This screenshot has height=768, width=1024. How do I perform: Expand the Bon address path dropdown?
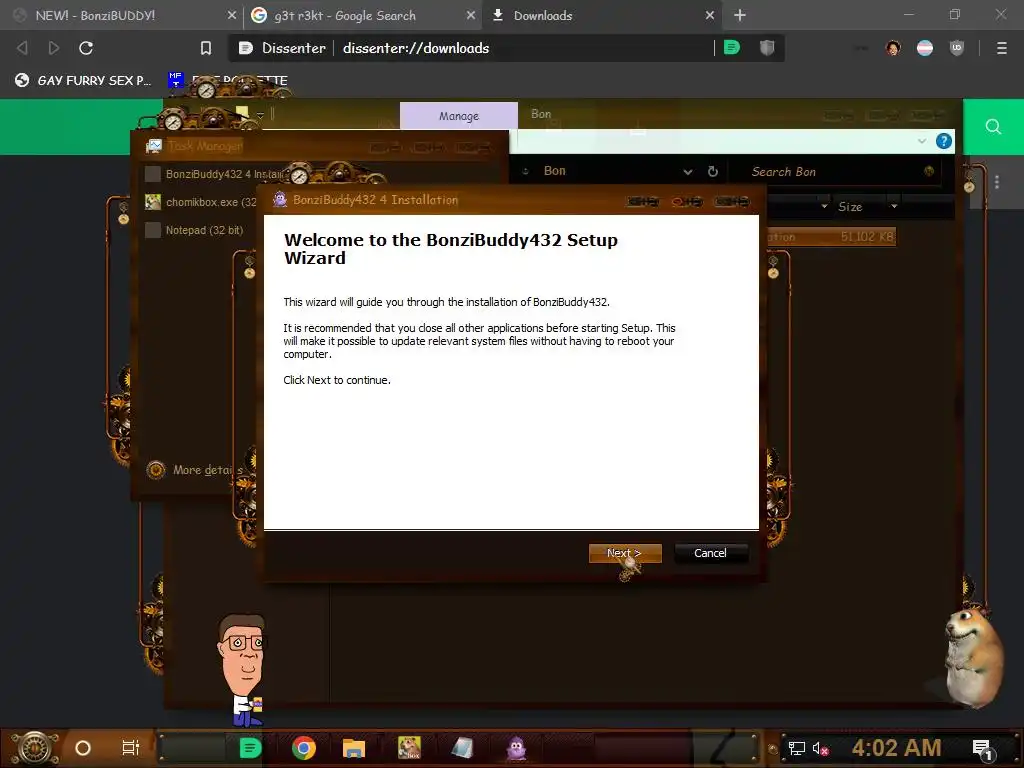688,172
